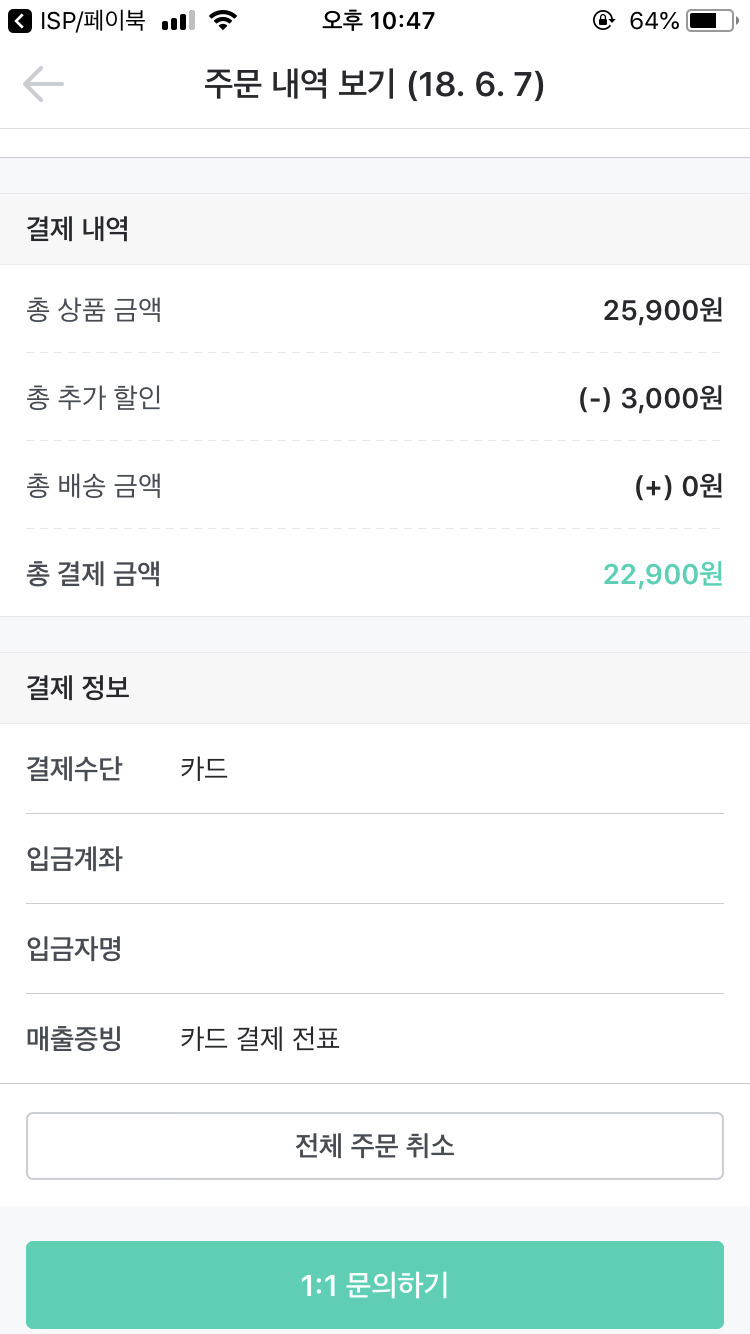Return to ISP/페이북 app via status bar
This screenshot has height=1334, width=750.
(x=76, y=20)
